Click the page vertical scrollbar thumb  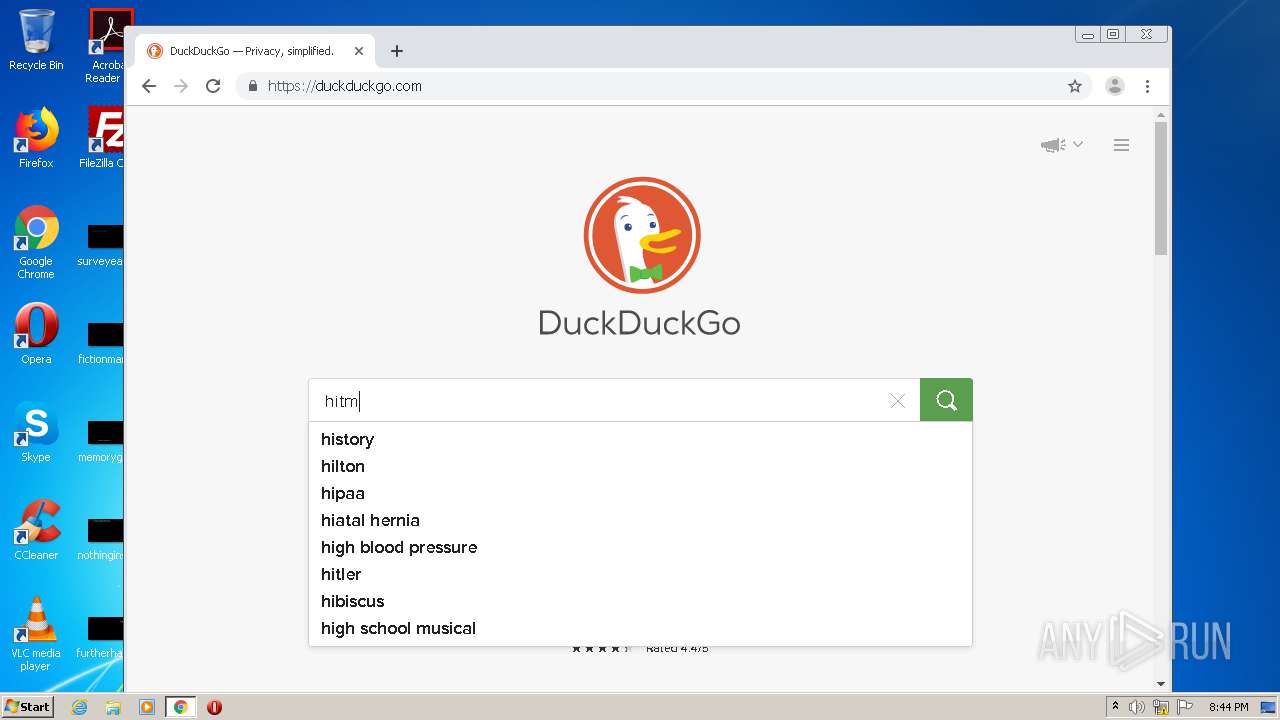coord(1161,187)
